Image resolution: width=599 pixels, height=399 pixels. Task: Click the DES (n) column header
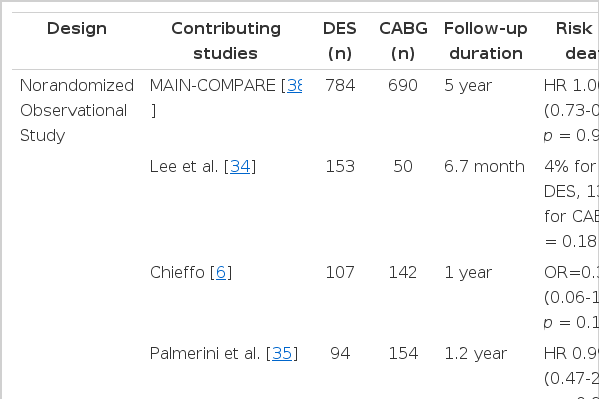[x=340, y=41]
